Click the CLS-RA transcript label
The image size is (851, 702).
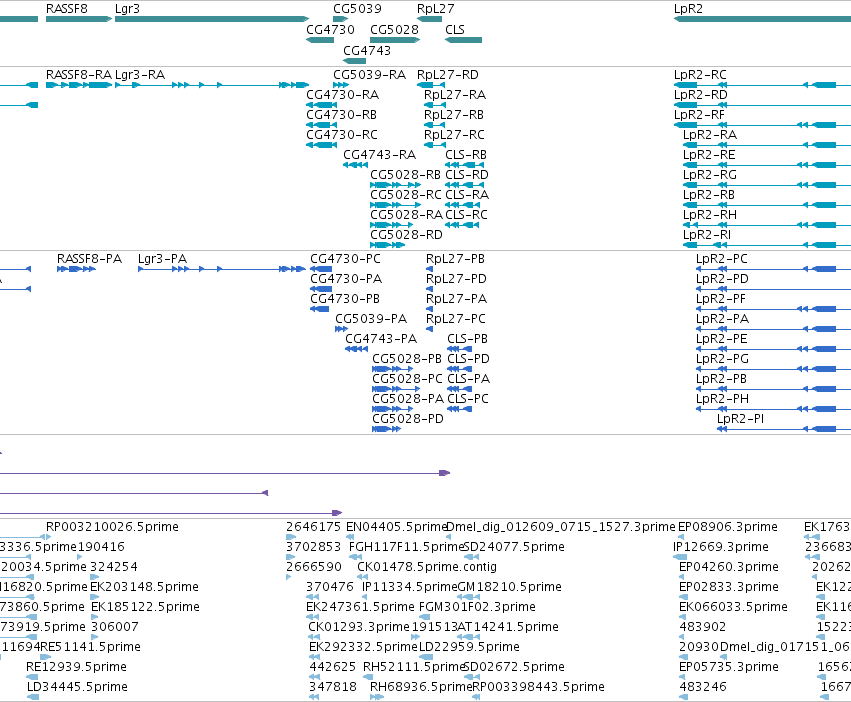[x=467, y=194]
